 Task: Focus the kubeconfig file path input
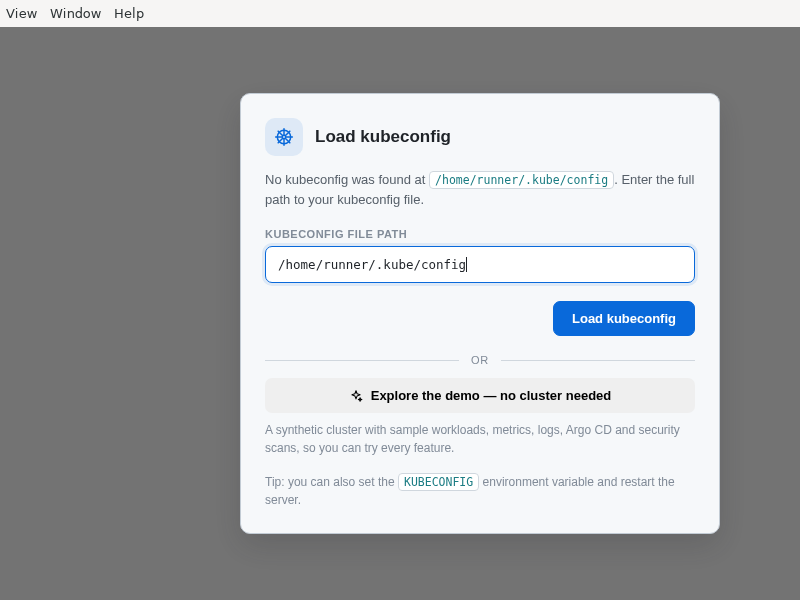pyautogui.click(x=480, y=265)
